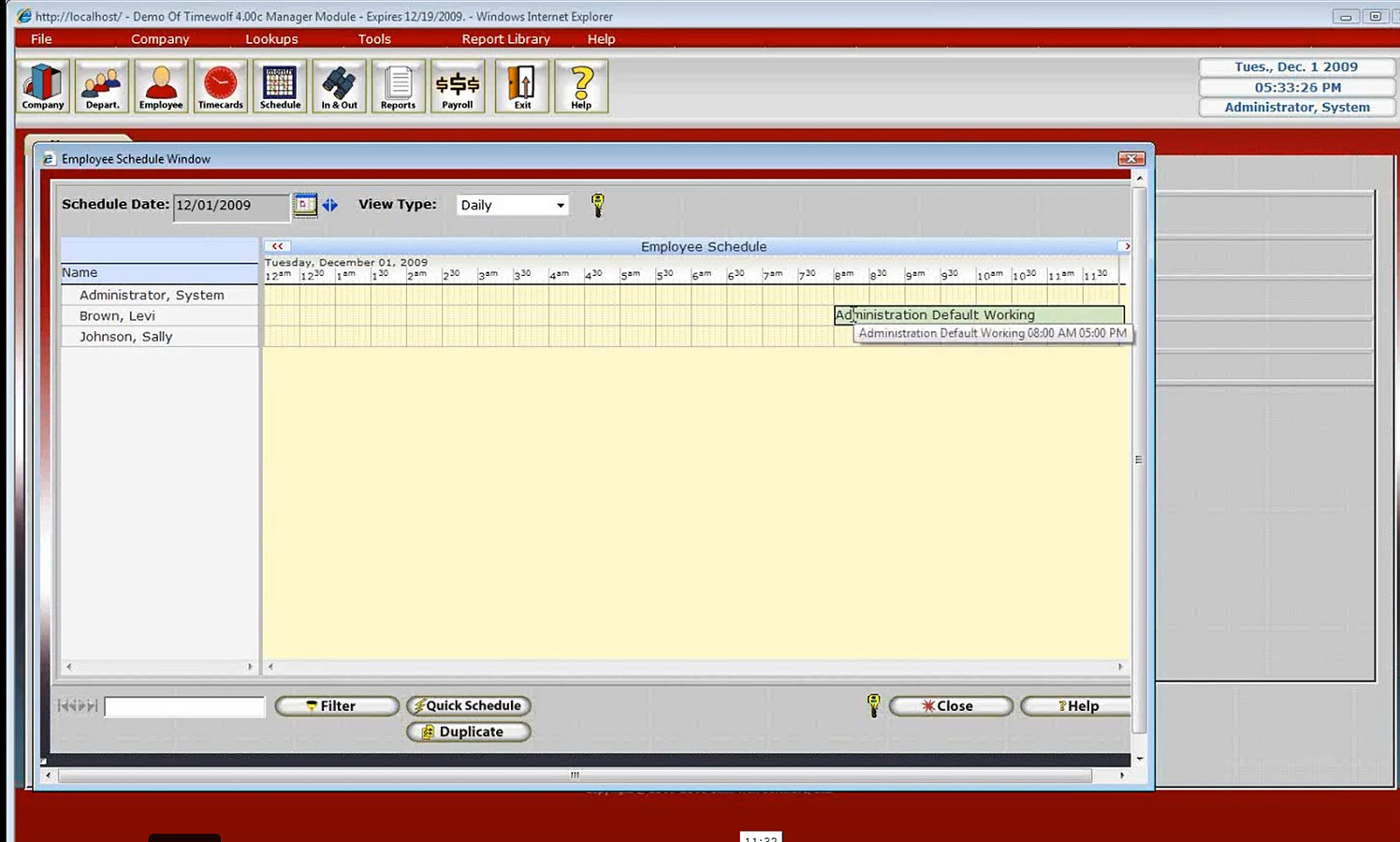
Task: Open the Depart. toolbar icon
Action: [102, 86]
